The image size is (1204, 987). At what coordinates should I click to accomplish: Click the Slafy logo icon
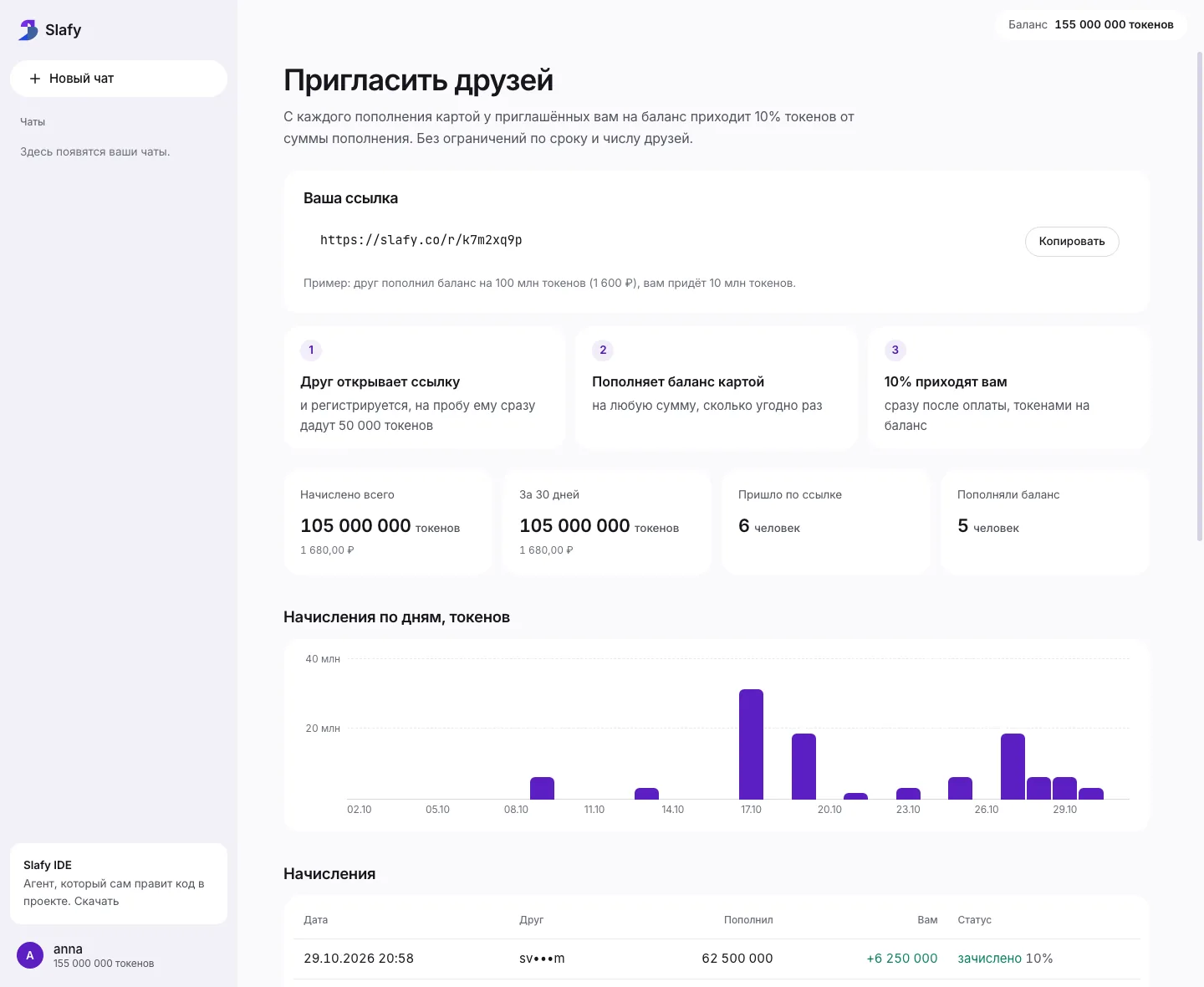pos(28,30)
